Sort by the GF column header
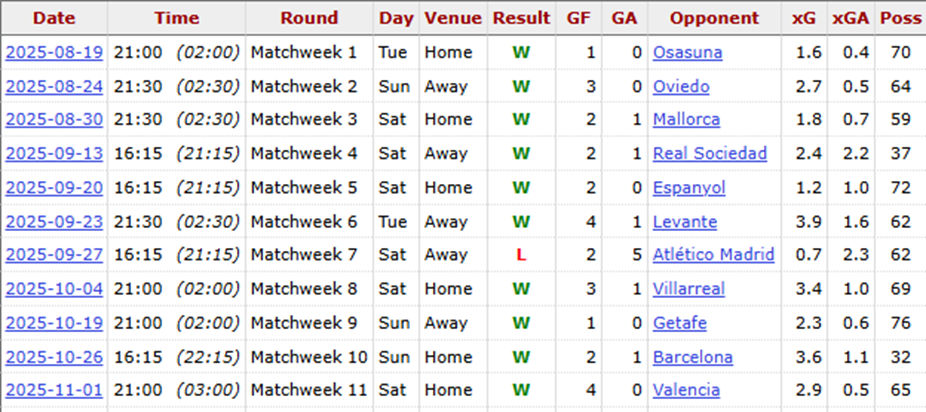 (x=578, y=18)
